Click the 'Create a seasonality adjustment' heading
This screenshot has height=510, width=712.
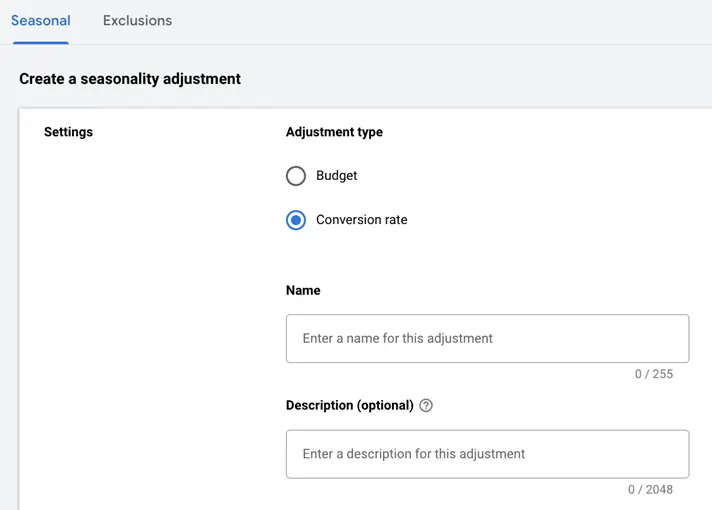click(130, 79)
